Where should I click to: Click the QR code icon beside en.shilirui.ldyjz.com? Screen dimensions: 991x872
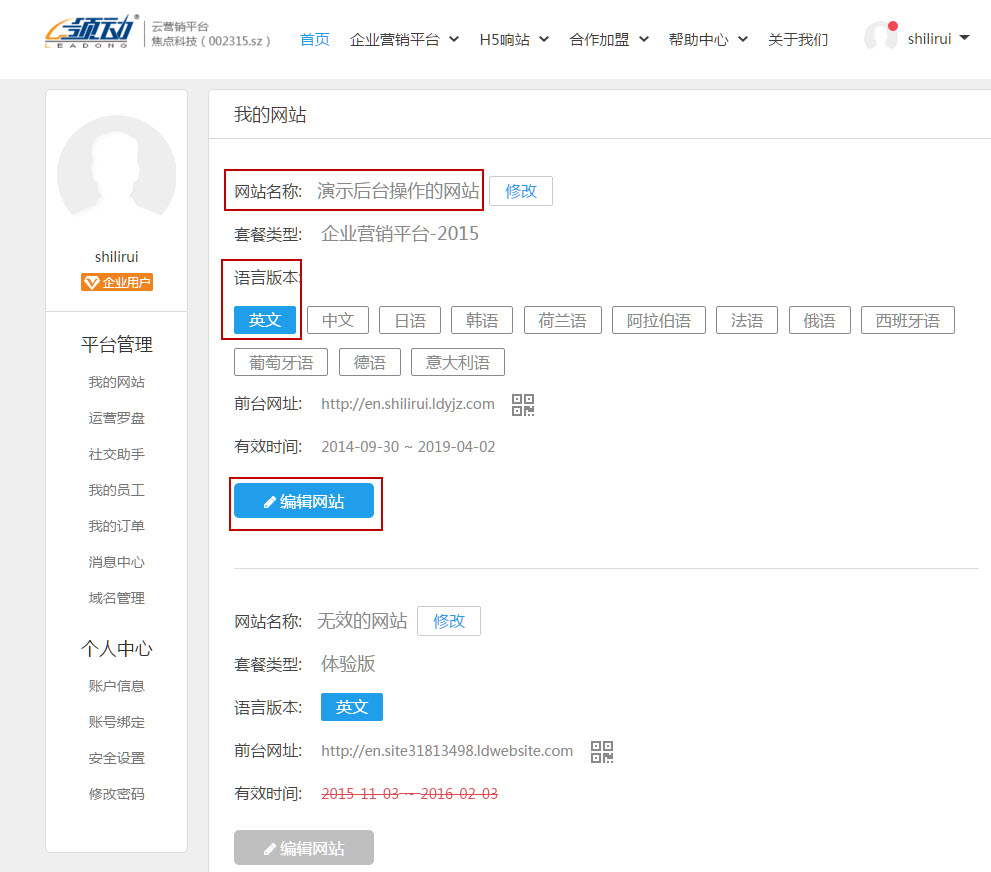click(x=522, y=404)
